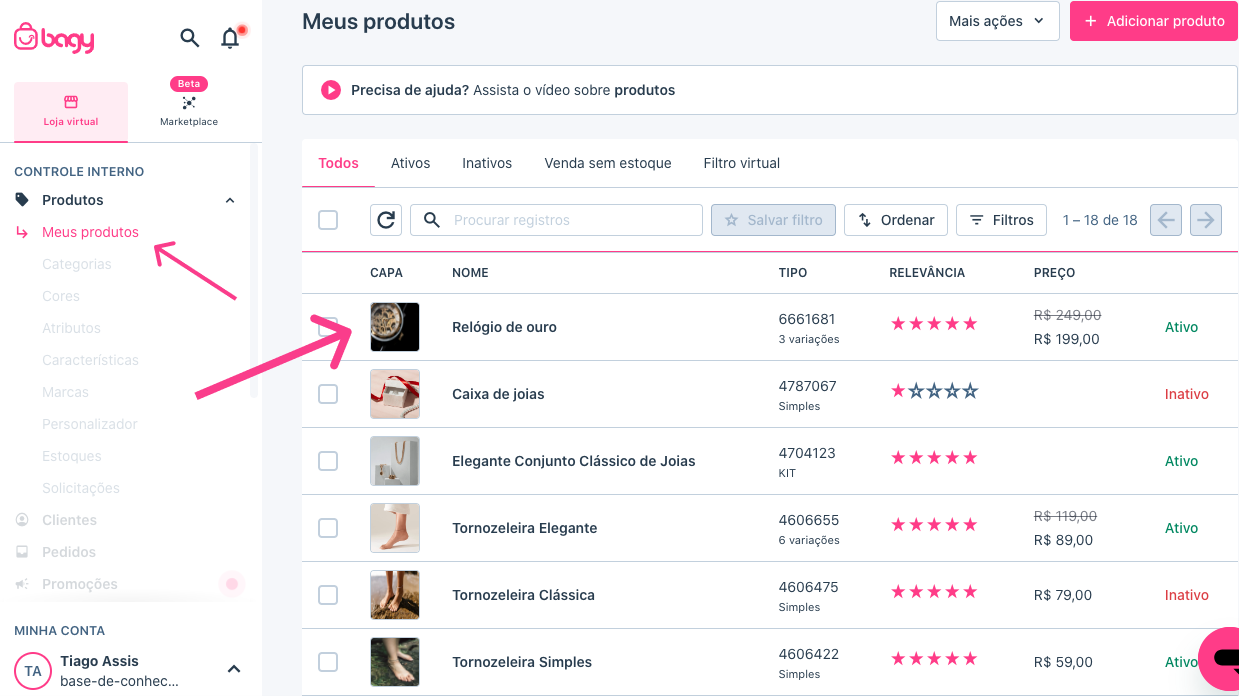This screenshot has width=1239, height=696.
Task: Open Atributos in sidebar
Action: coord(71,328)
